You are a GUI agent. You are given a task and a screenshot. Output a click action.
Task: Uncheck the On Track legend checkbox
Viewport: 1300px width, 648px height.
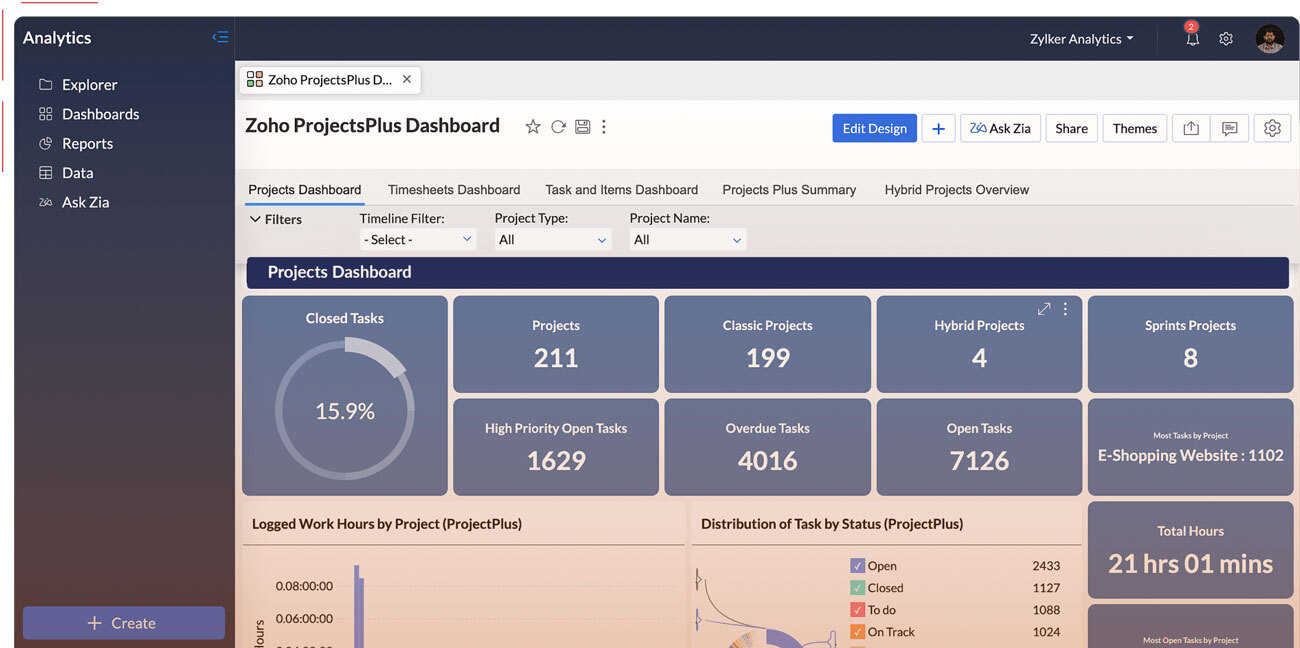pyautogui.click(x=857, y=632)
